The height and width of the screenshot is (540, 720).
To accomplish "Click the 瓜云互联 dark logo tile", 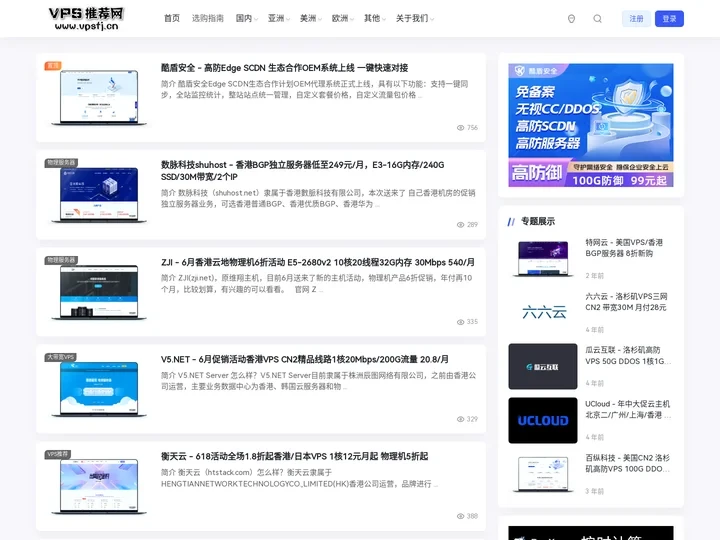I will pos(543,366).
